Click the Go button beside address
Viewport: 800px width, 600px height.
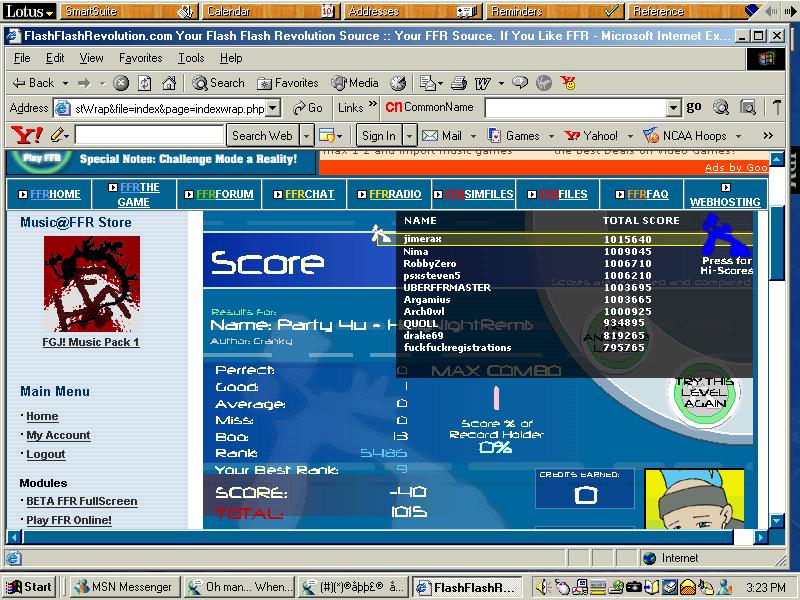[308, 108]
